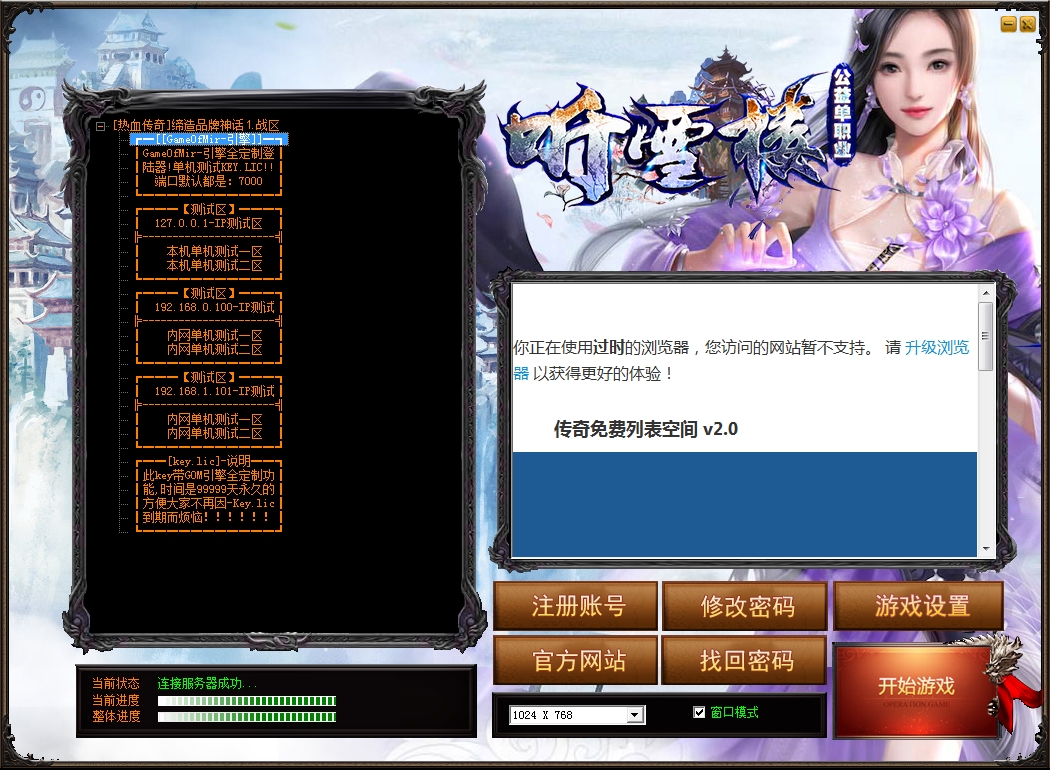Close the launcher with the gold X
Image resolution: width=1050 pixels, height=770 pixels.
point(1027,24)
